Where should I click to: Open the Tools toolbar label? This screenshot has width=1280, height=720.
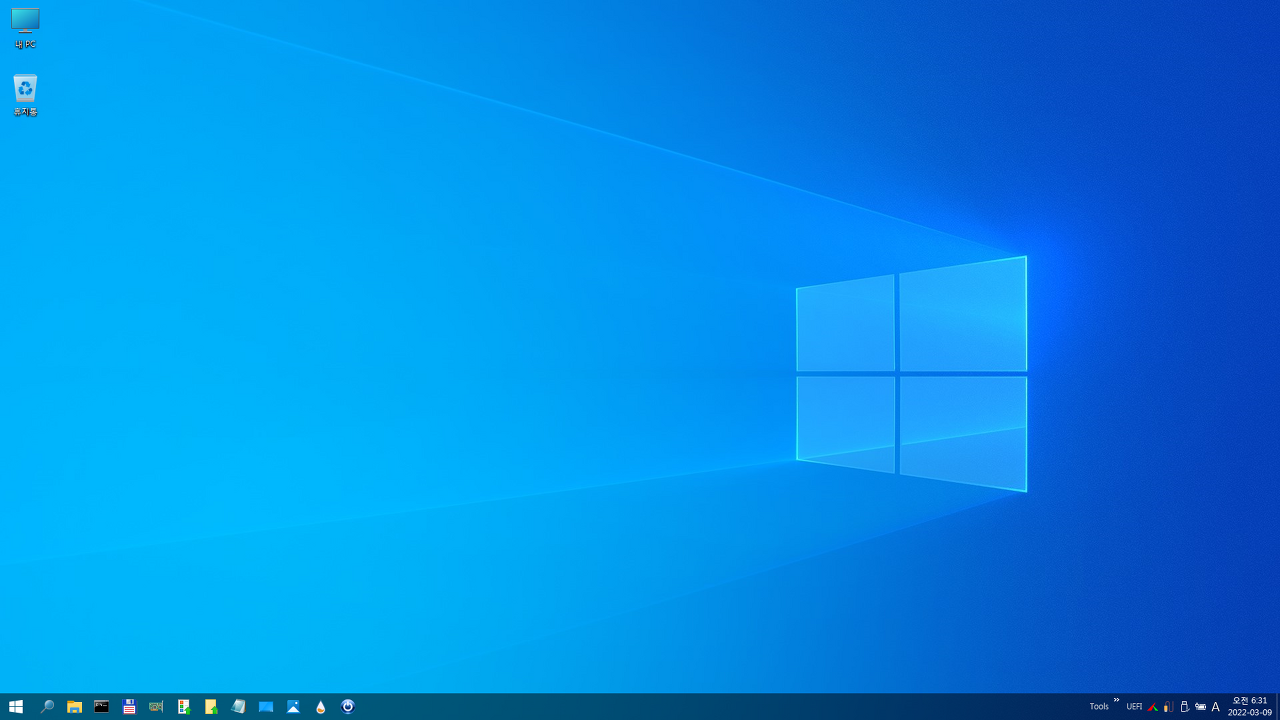click(x=1099, y=706)
